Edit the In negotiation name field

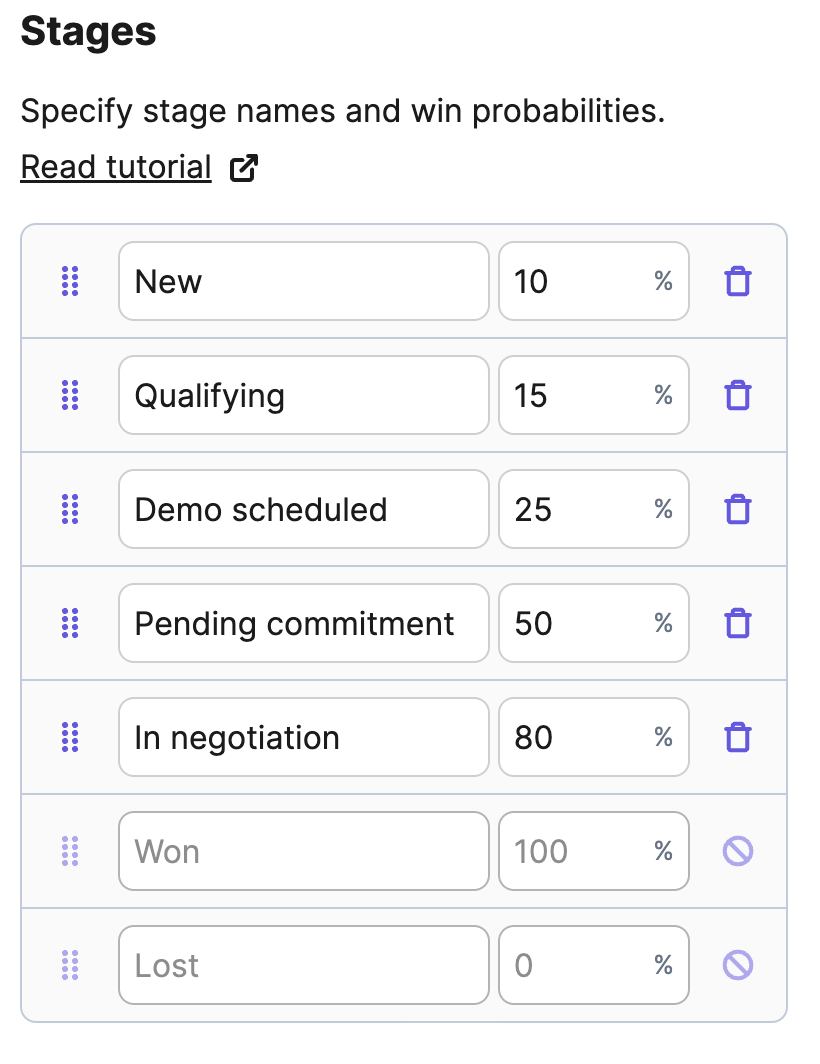tap(303, 737)
